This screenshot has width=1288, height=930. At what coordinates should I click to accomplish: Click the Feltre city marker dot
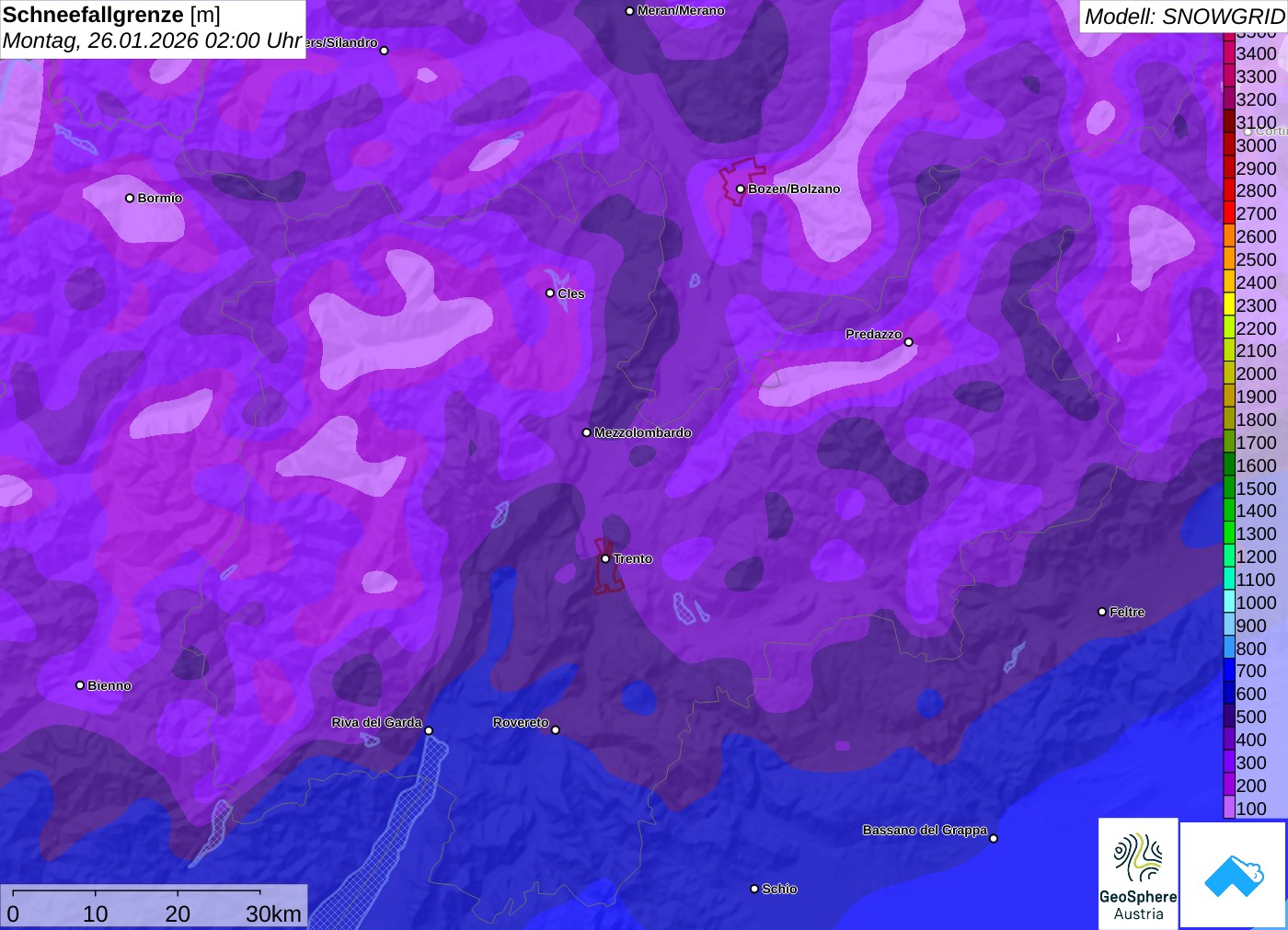tap(1102, 612)
